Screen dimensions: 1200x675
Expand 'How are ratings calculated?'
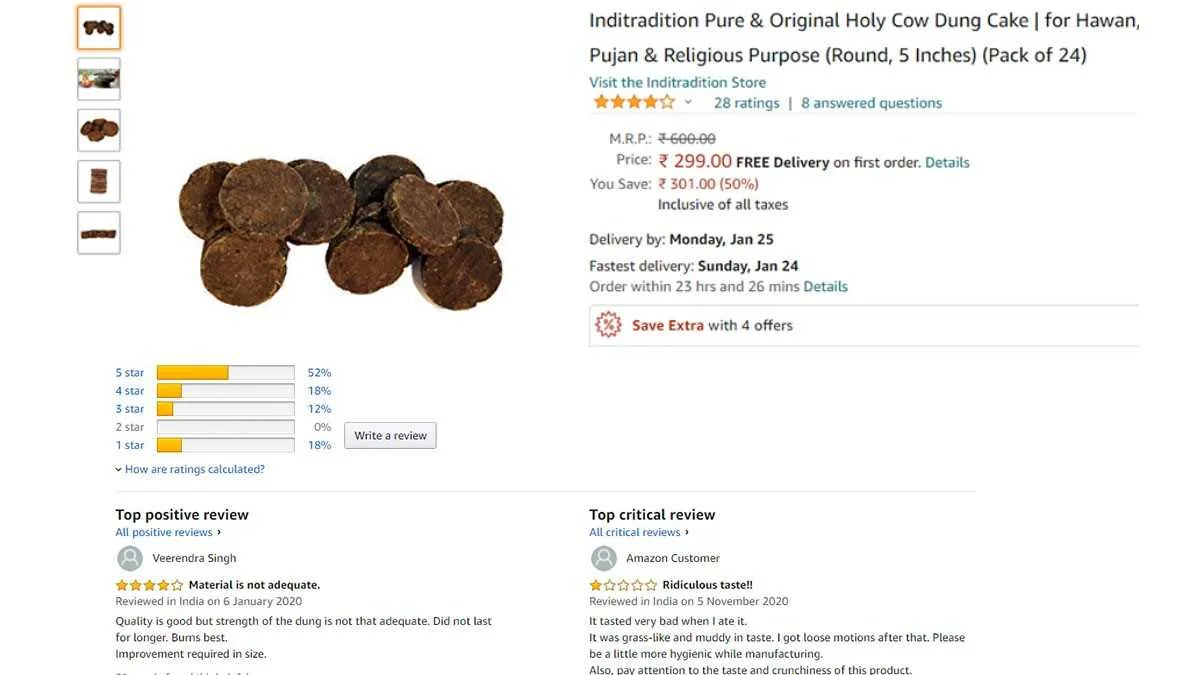(194, 469)
